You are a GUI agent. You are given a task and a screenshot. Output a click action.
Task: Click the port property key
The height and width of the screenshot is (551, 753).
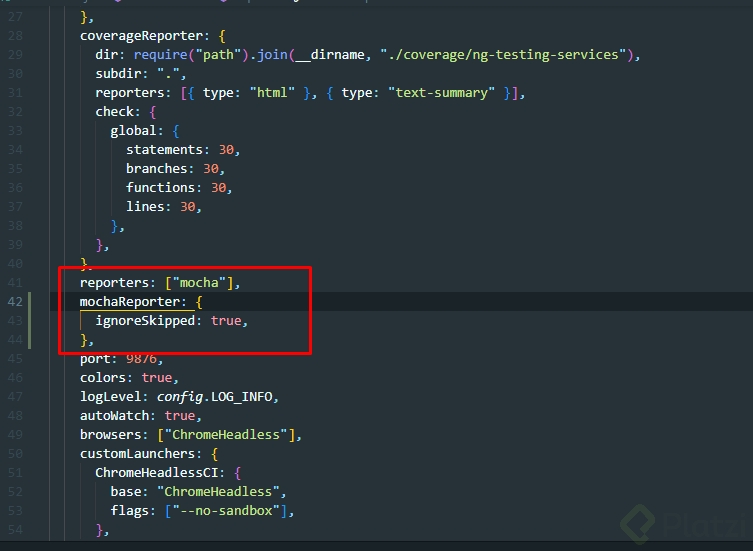pyautogui.click(x=95, y=359)
